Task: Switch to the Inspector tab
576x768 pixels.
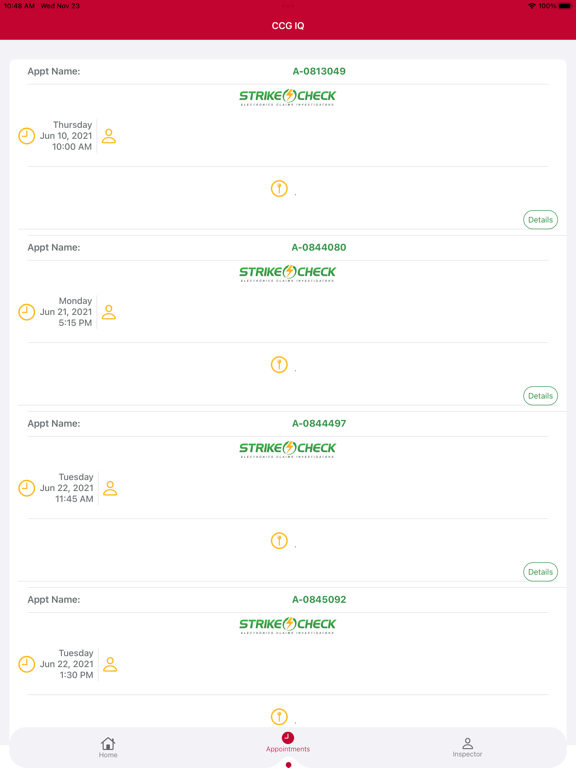Action: coord(467,747)
